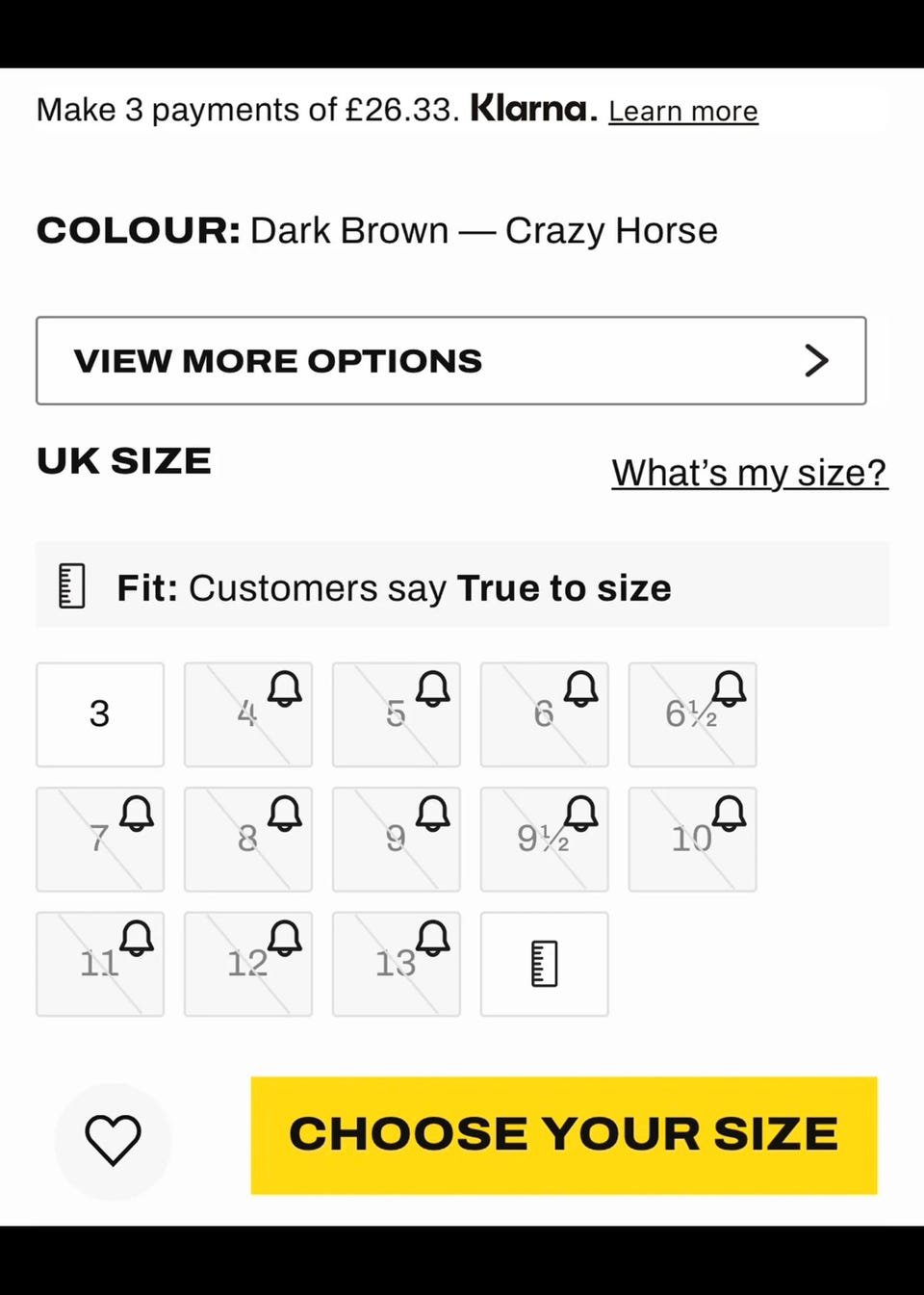Click the bell on size 13
924x1295 pixels.
[x=433, y=939]
